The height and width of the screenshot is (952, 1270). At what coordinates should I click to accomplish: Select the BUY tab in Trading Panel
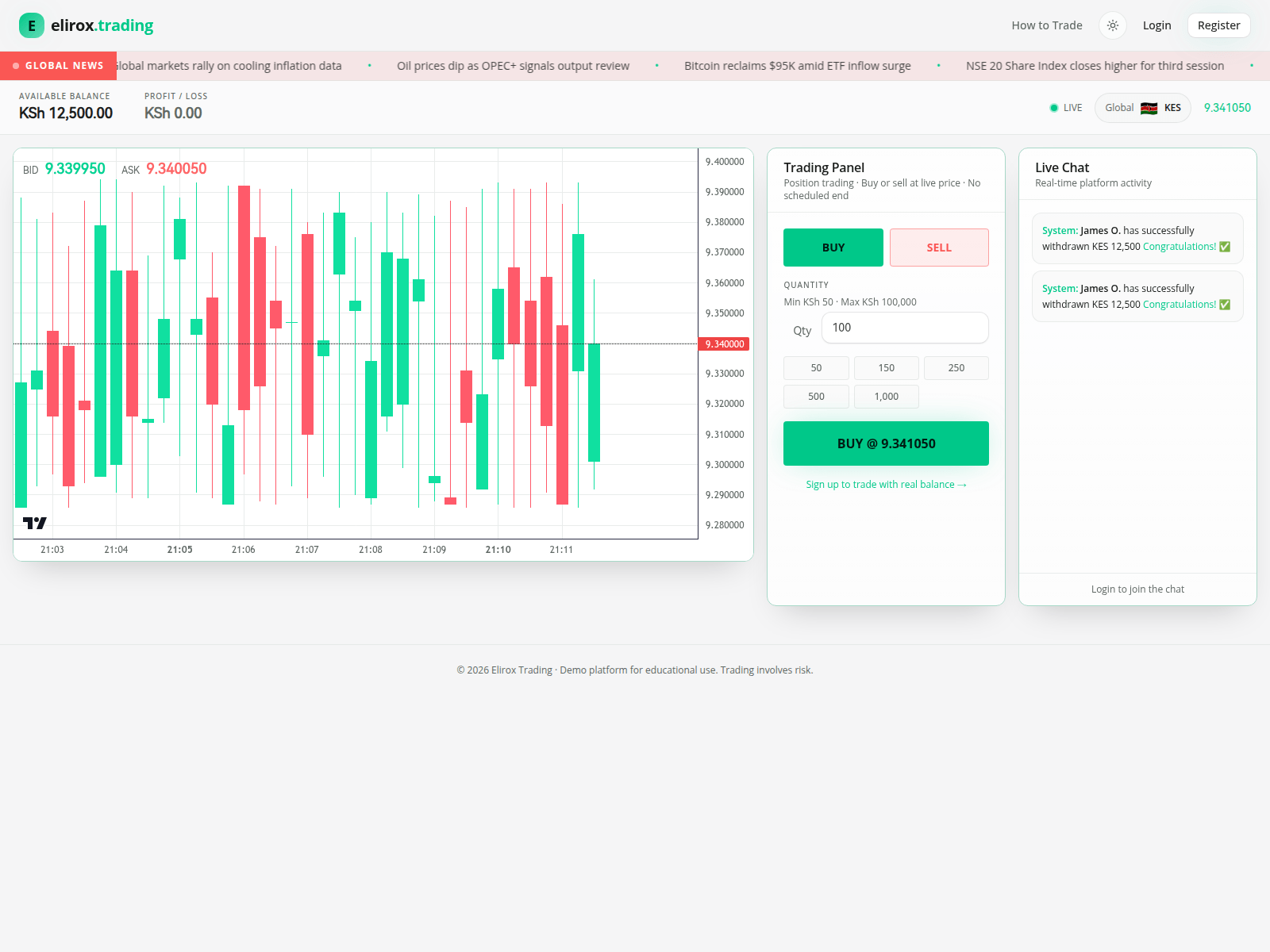pyautogui.click(x=833, y=248)
